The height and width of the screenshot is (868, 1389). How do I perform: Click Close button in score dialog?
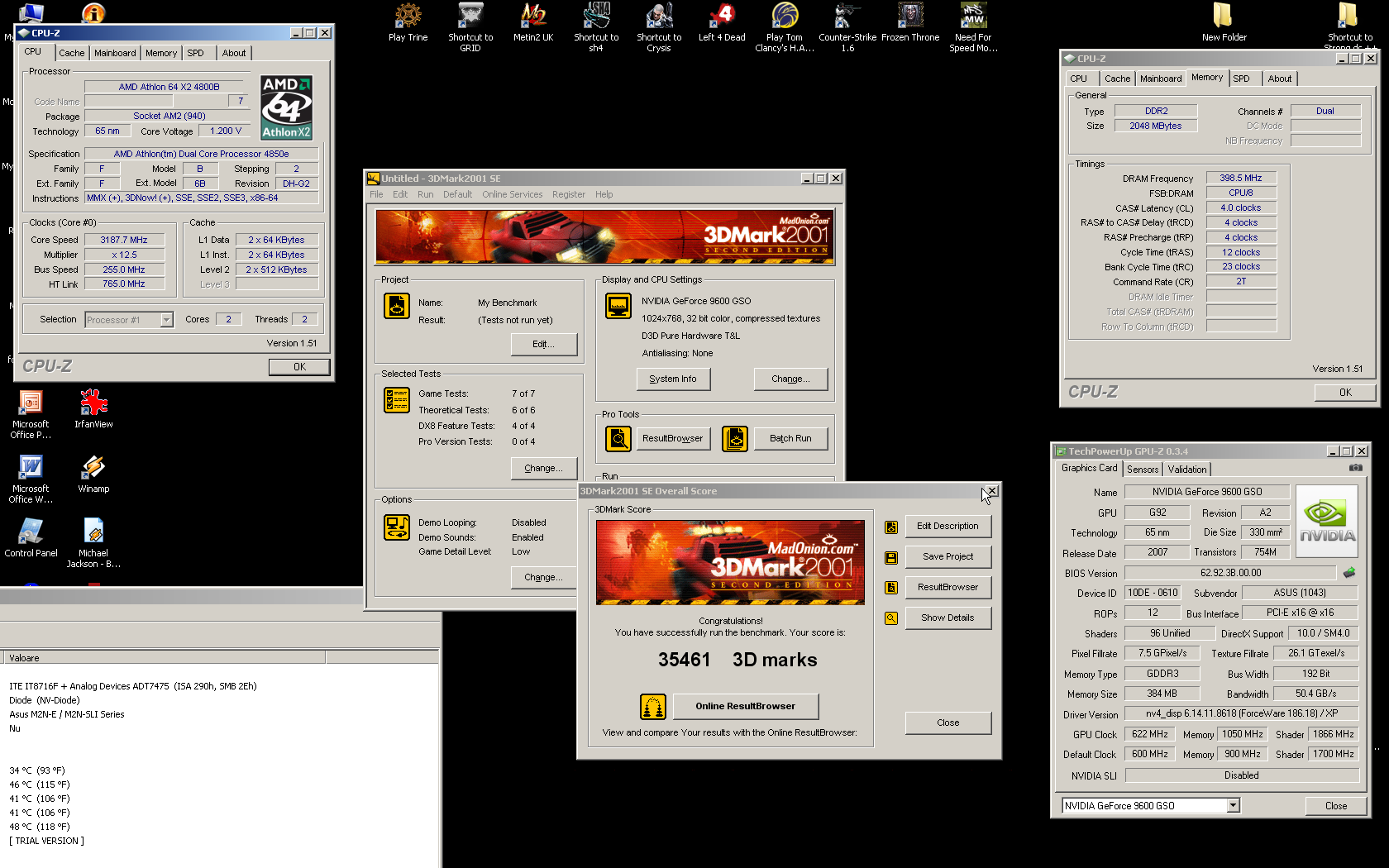coord(947,723)
